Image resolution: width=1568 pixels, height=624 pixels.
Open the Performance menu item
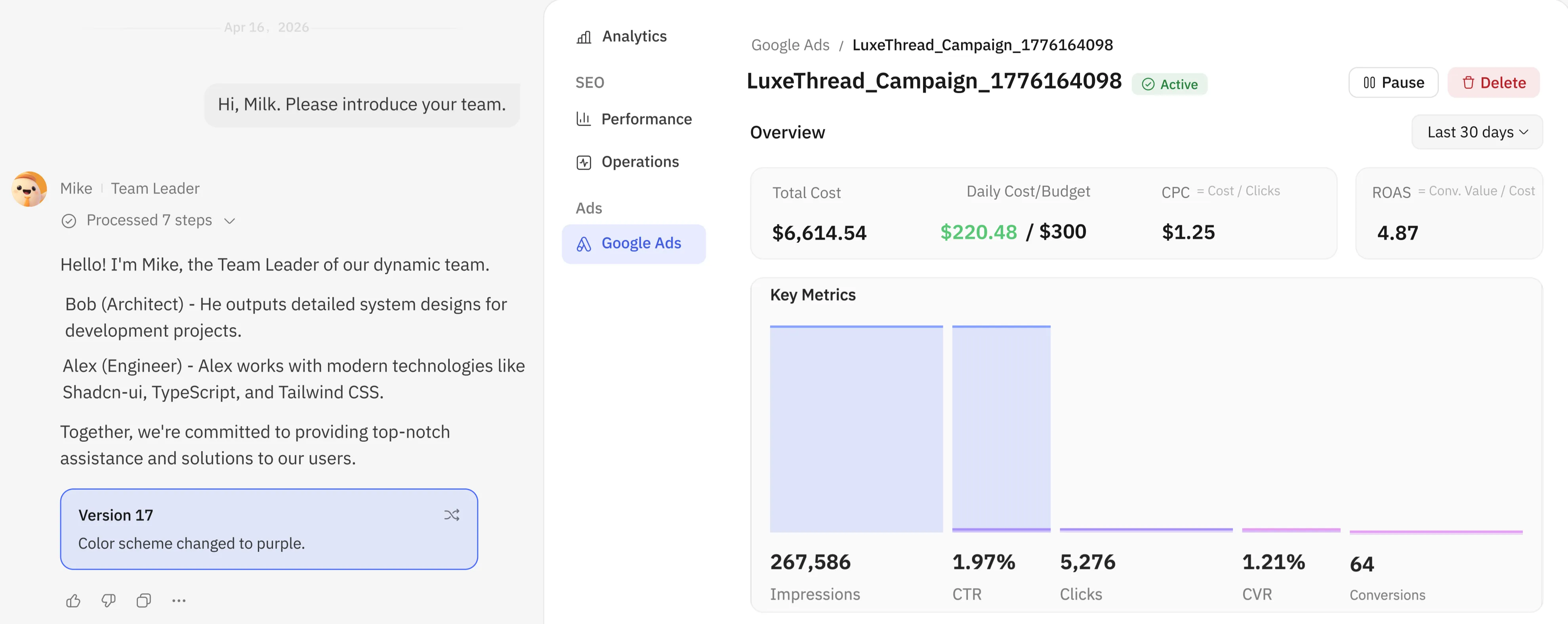pos(646,119)
